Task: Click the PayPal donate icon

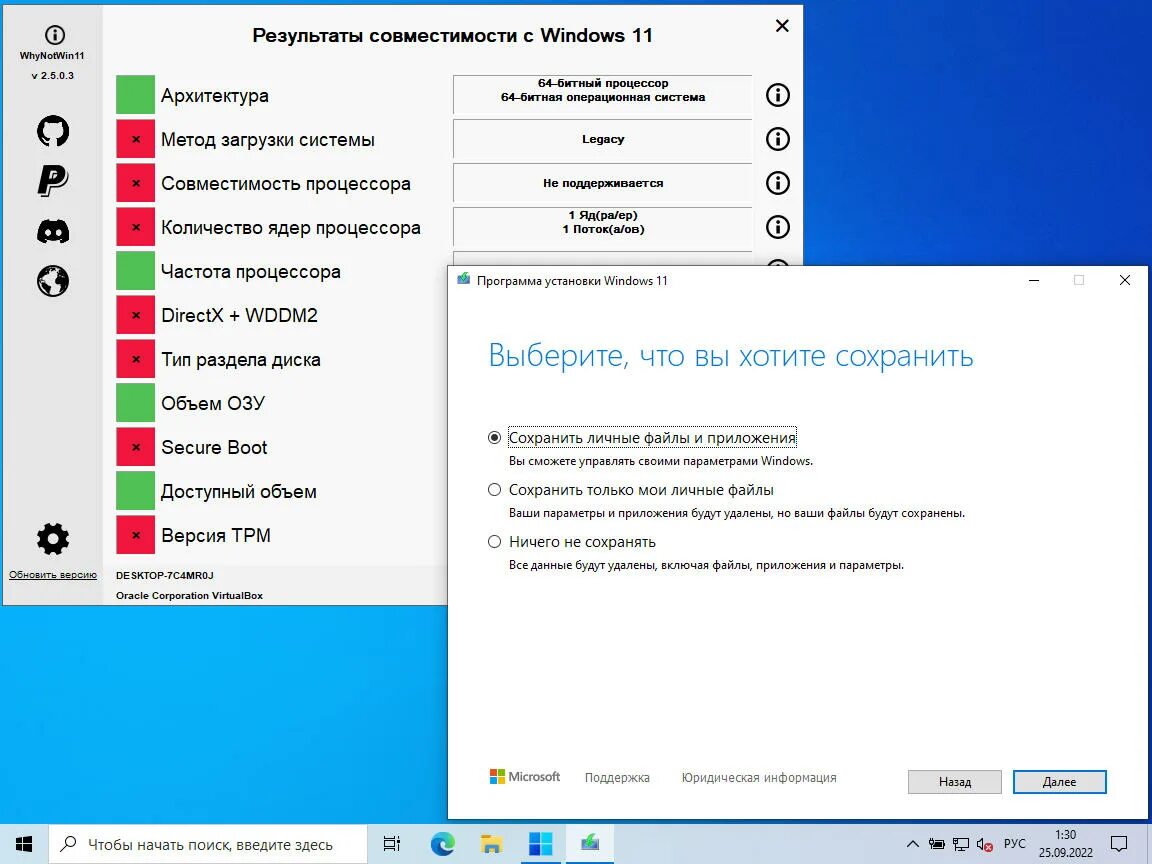Action: click(x=53, y=180)
